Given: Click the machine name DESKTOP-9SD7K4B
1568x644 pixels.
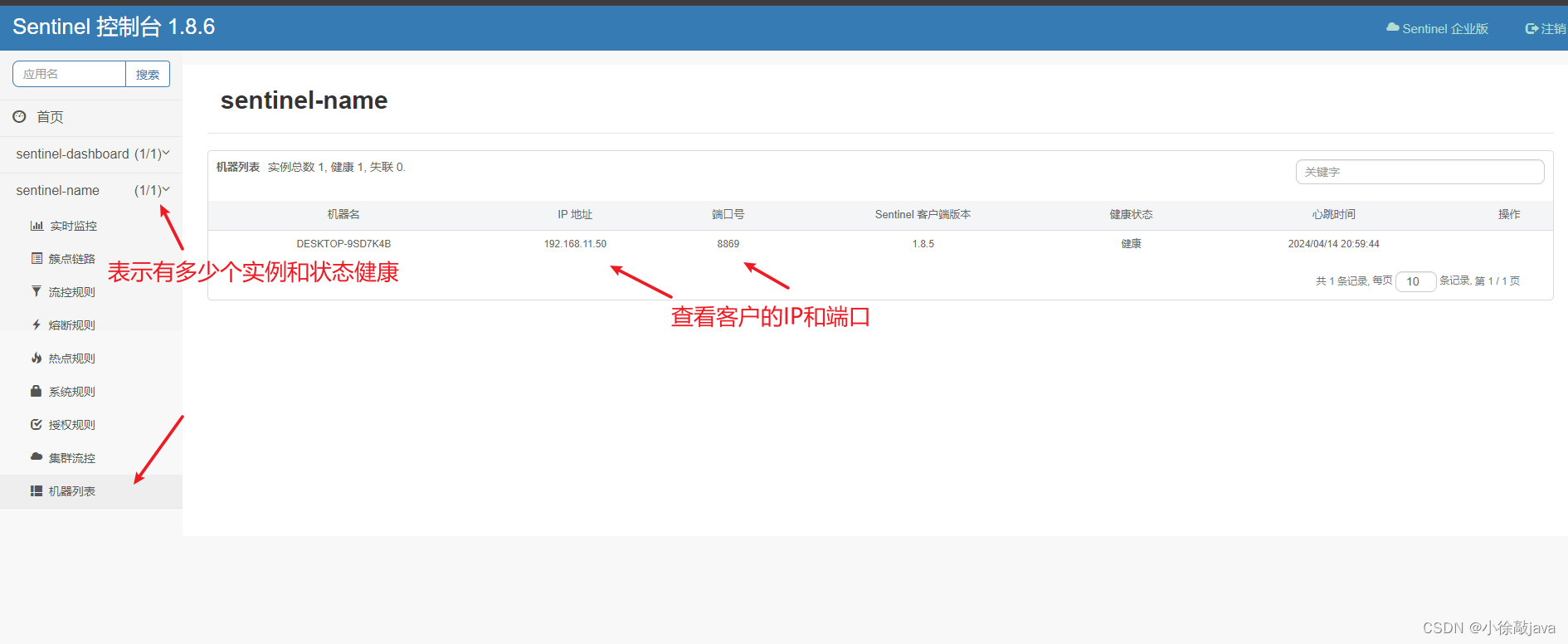Looking at the screenshot, I should (x=343, y=244).
